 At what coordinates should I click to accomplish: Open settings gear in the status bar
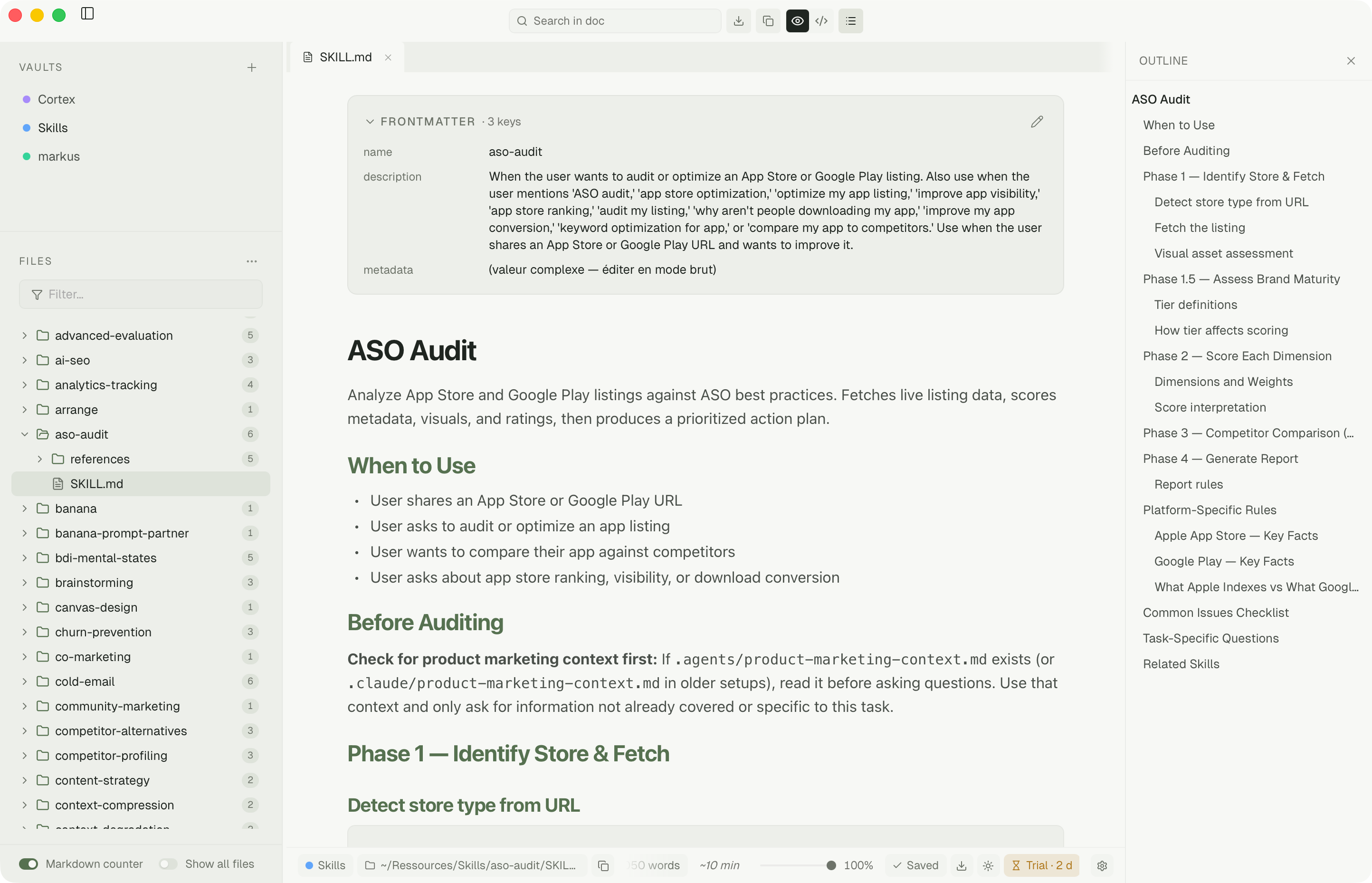pos(1102,865)
